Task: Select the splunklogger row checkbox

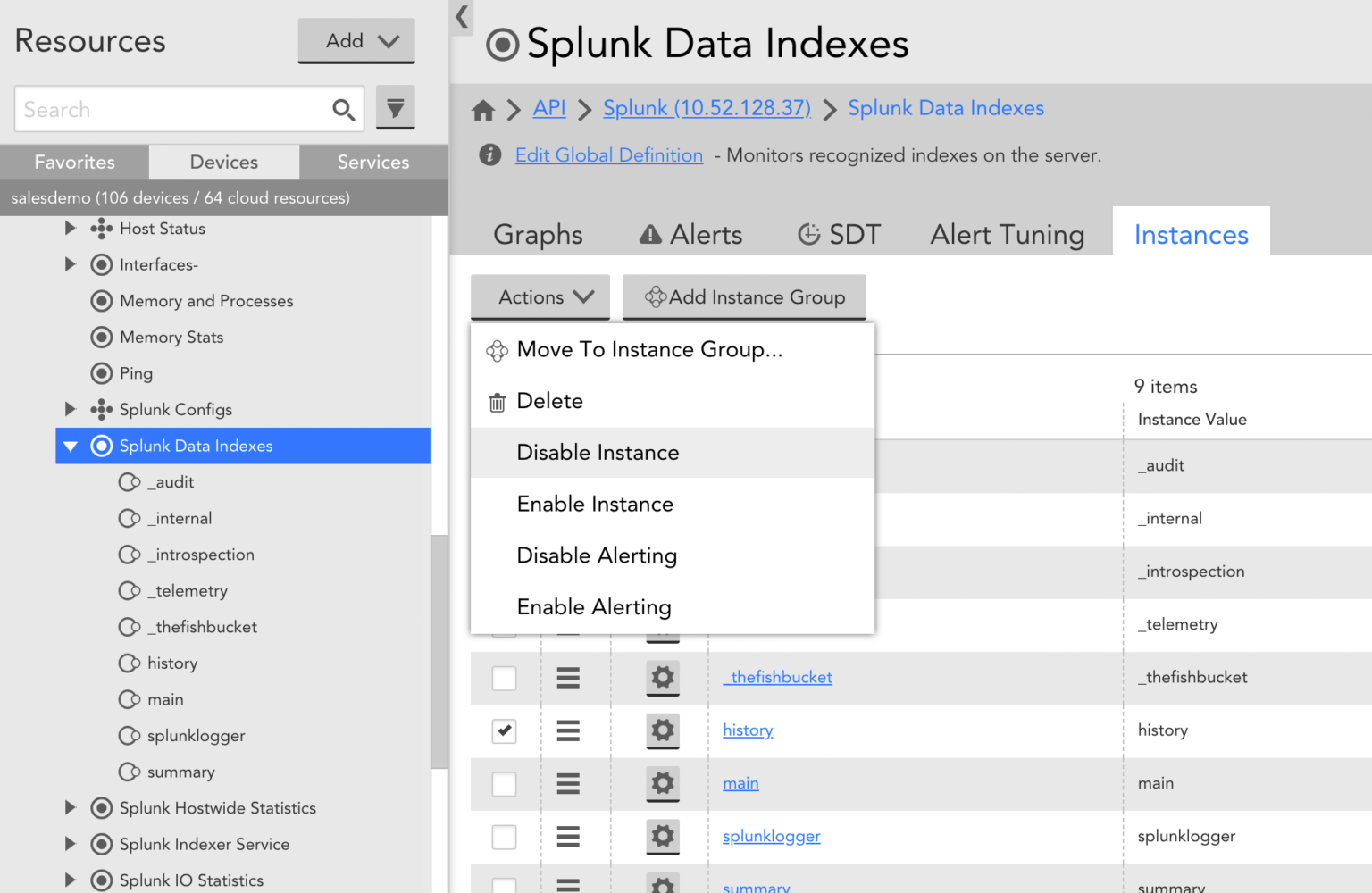Action: (x=504, y=837)
